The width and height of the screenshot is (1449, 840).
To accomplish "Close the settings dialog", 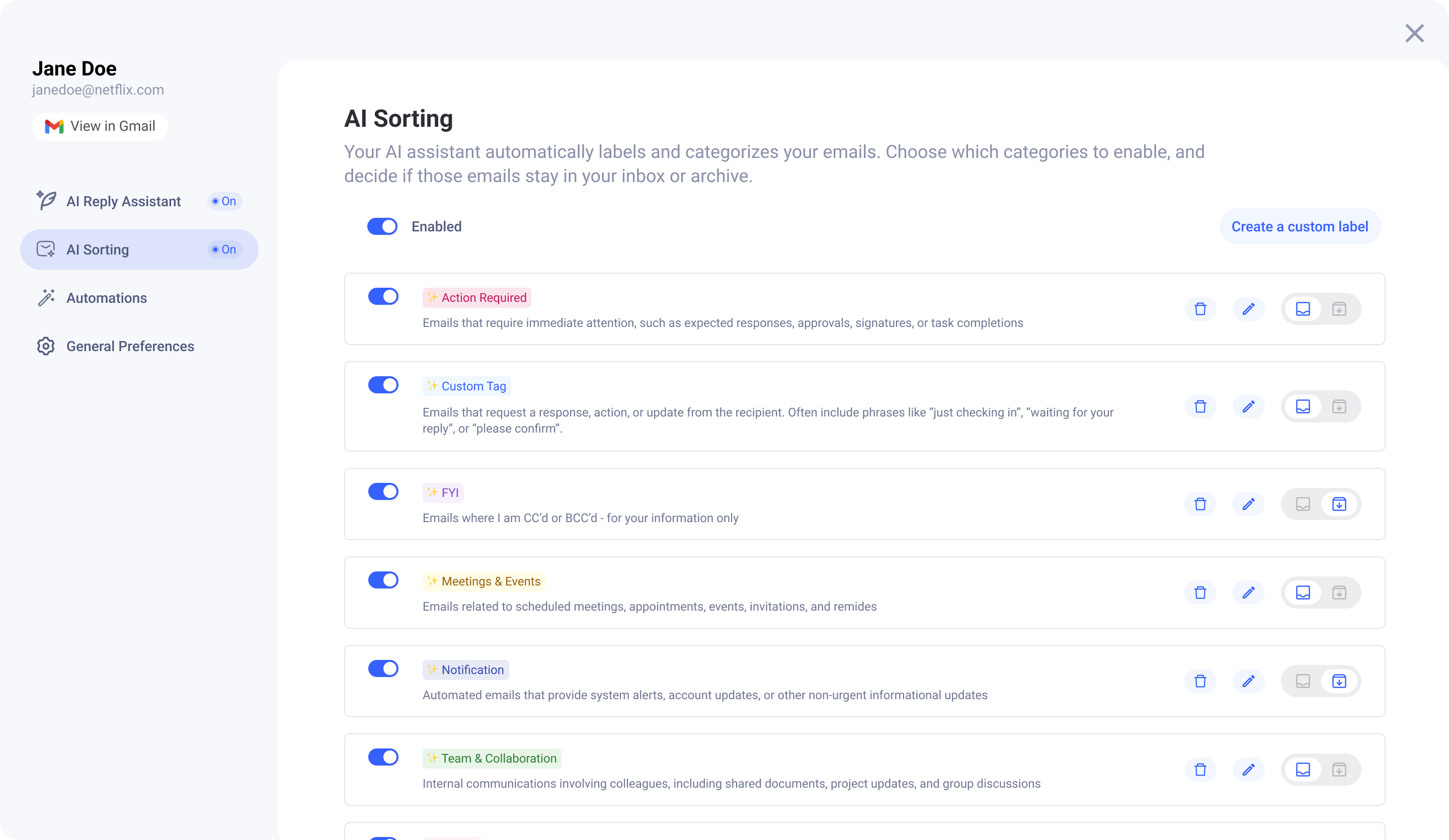I will 1414,33.
